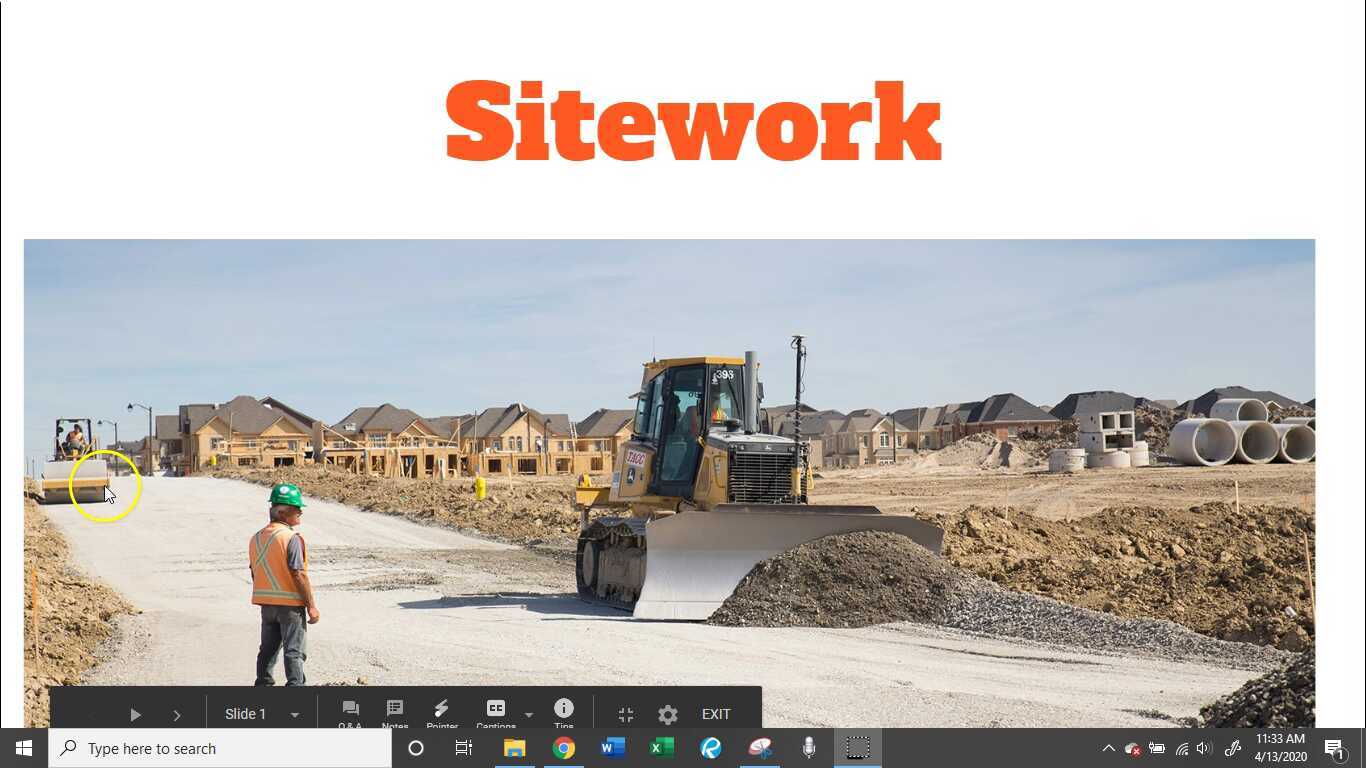Viewport: 1366px width, 768px height.
Task: Toggle Wi-Fi status from the system tray
Action: 1180,747
